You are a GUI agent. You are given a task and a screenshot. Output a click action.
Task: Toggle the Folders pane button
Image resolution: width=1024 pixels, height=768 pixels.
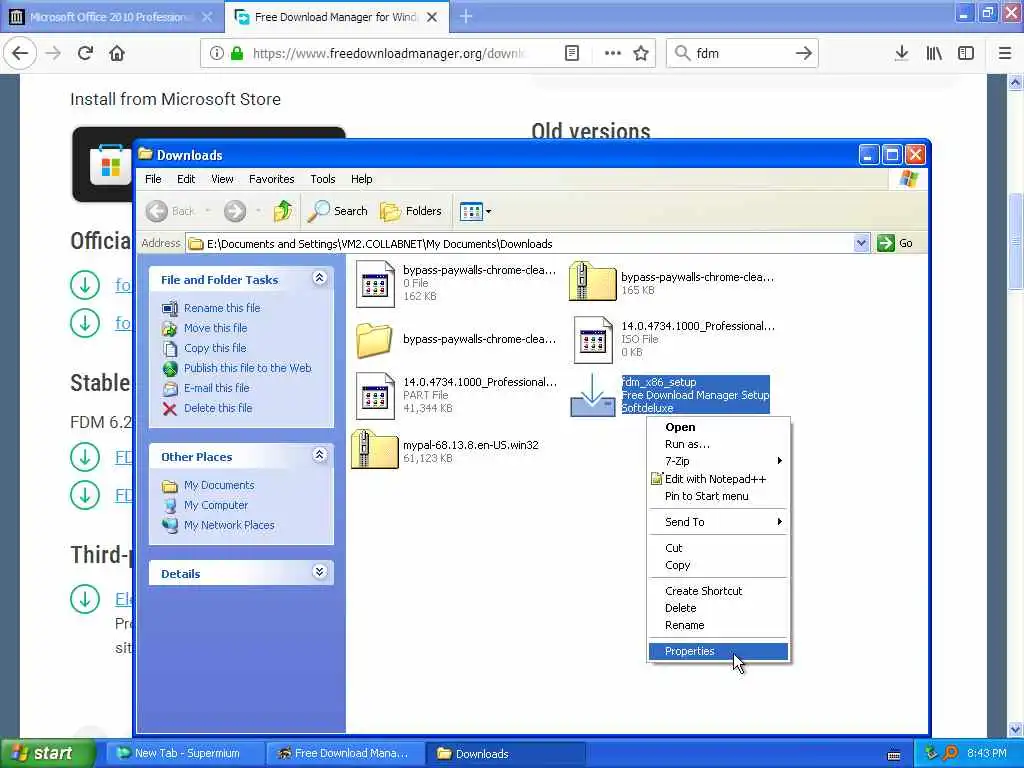point(411,211)
